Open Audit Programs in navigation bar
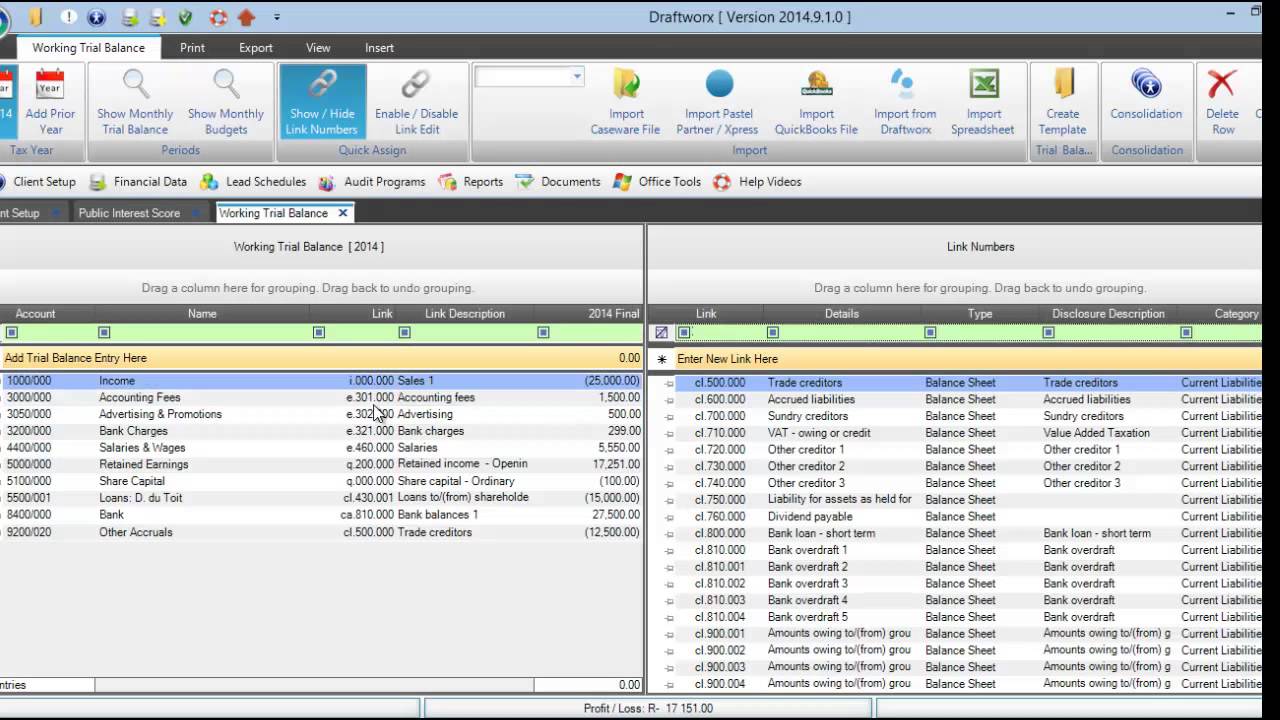The width and height of the screenshot is (1280, 720). 372,182
